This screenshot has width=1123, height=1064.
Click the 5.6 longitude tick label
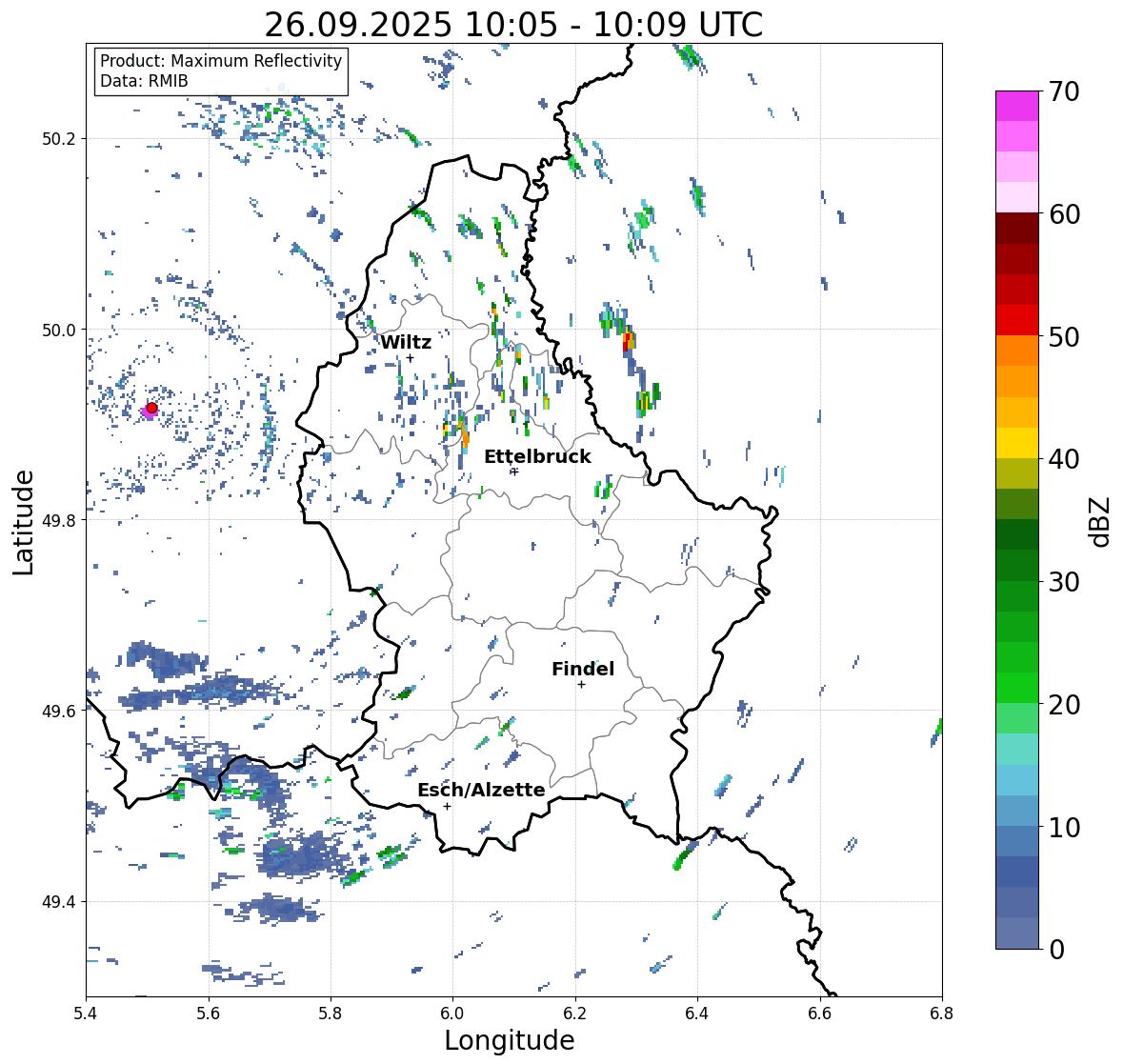click(209, 1014)
